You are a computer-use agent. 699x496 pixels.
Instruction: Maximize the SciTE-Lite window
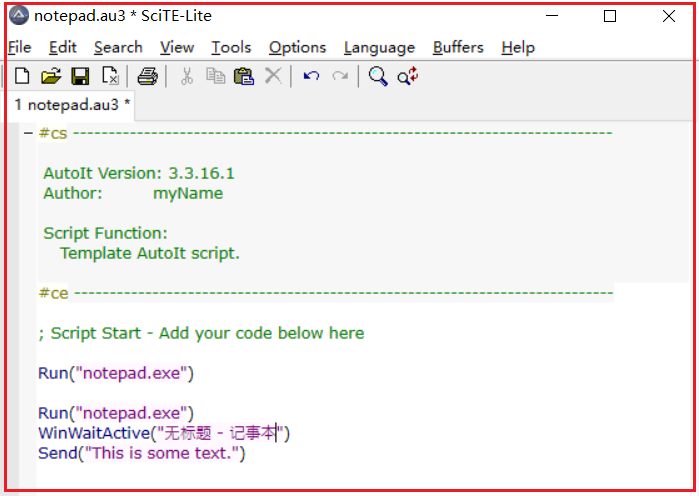tap(610, 16)
